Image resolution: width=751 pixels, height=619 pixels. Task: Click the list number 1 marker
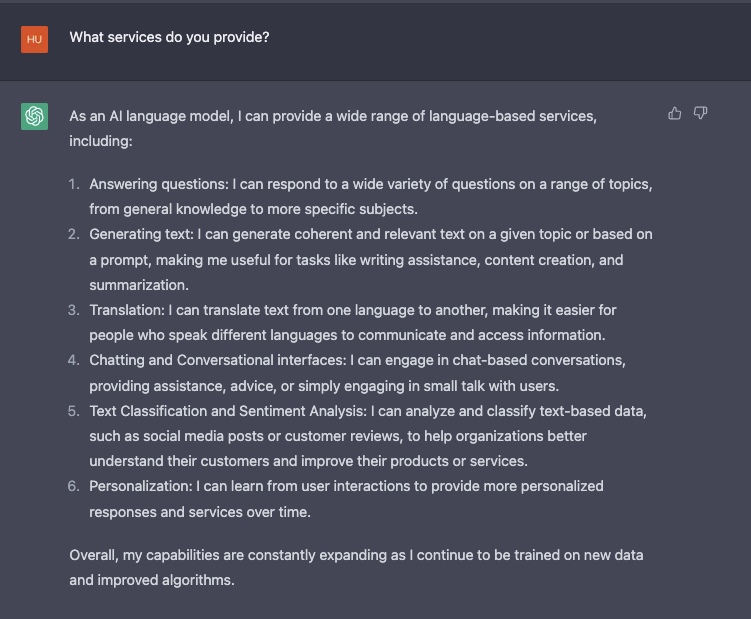pyautogui.click(x=74, y=184)
